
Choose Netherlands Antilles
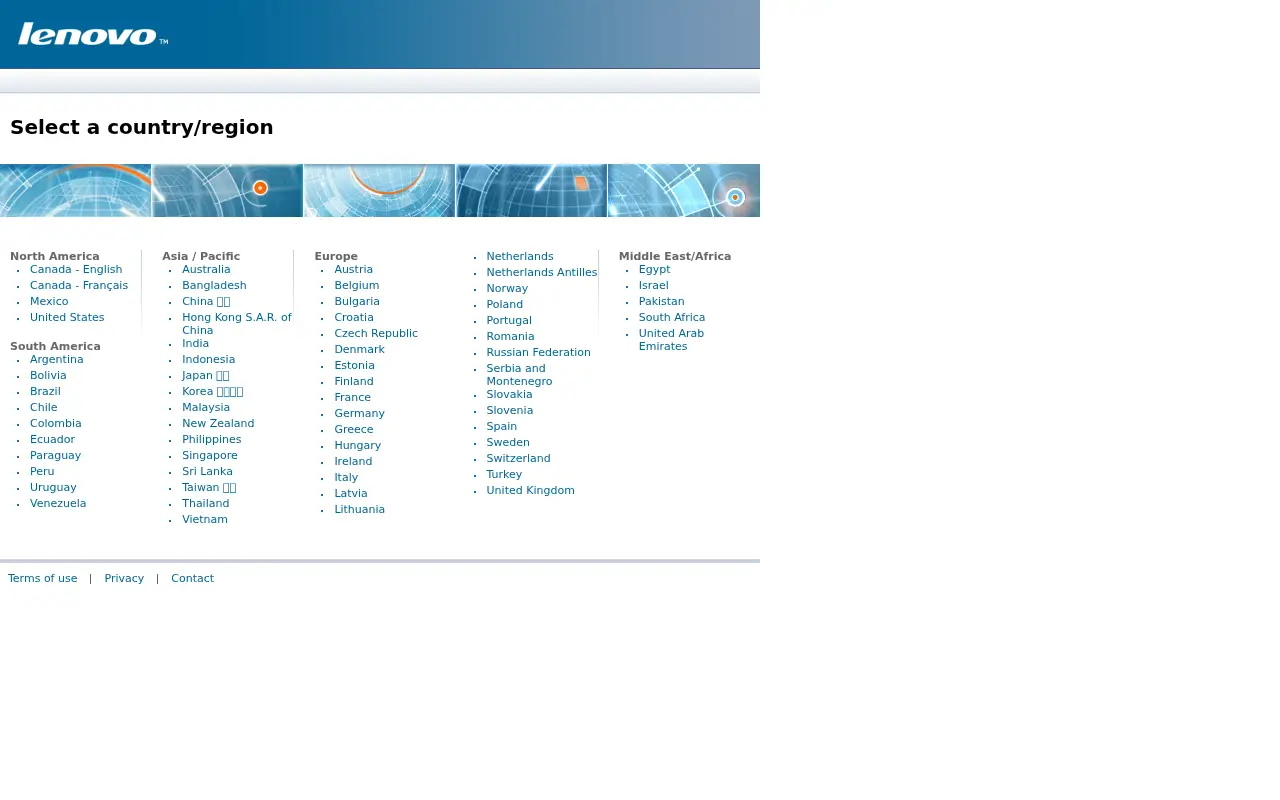(542, 272)
